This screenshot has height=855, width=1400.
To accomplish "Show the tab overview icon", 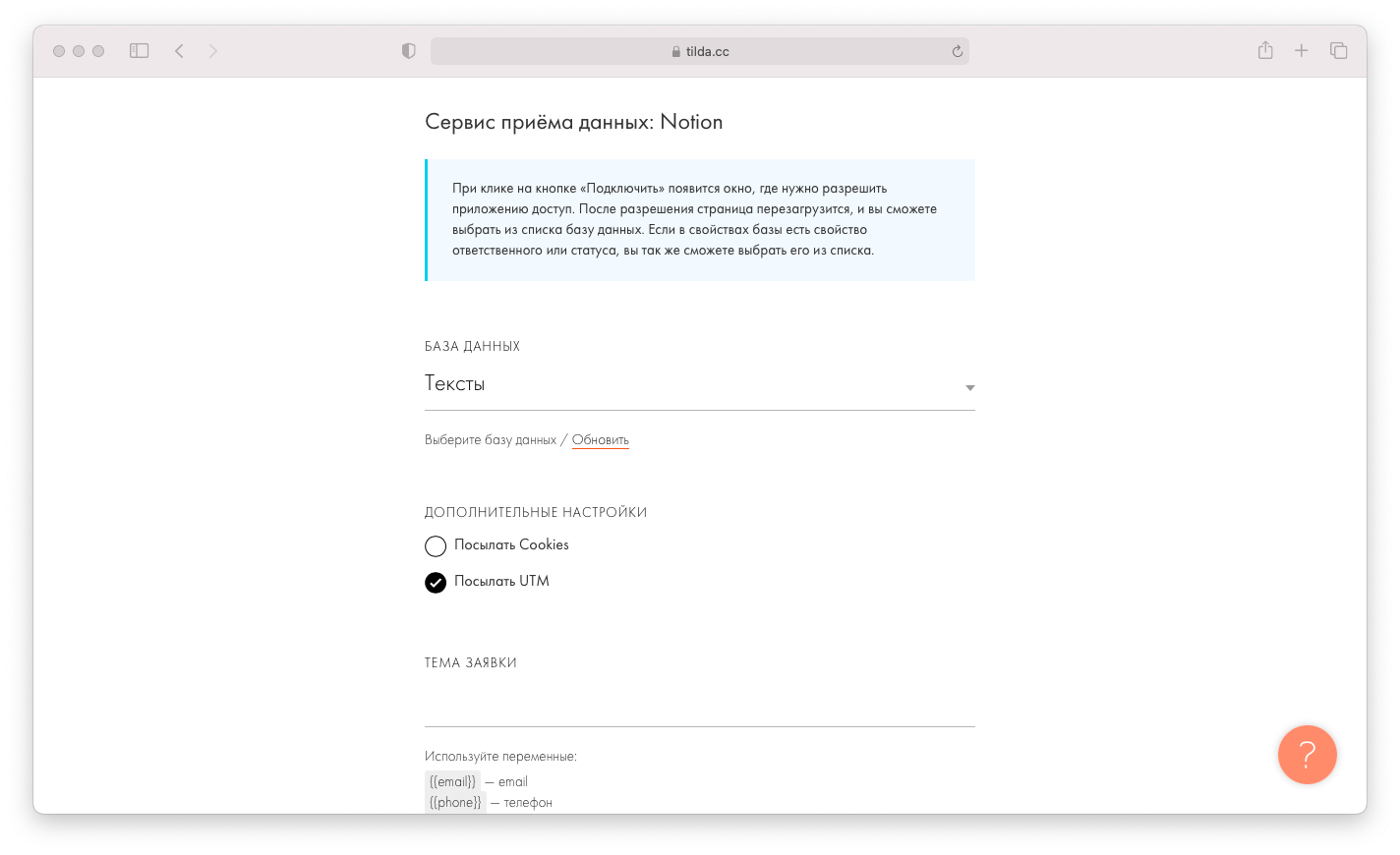I will 1339,51.
